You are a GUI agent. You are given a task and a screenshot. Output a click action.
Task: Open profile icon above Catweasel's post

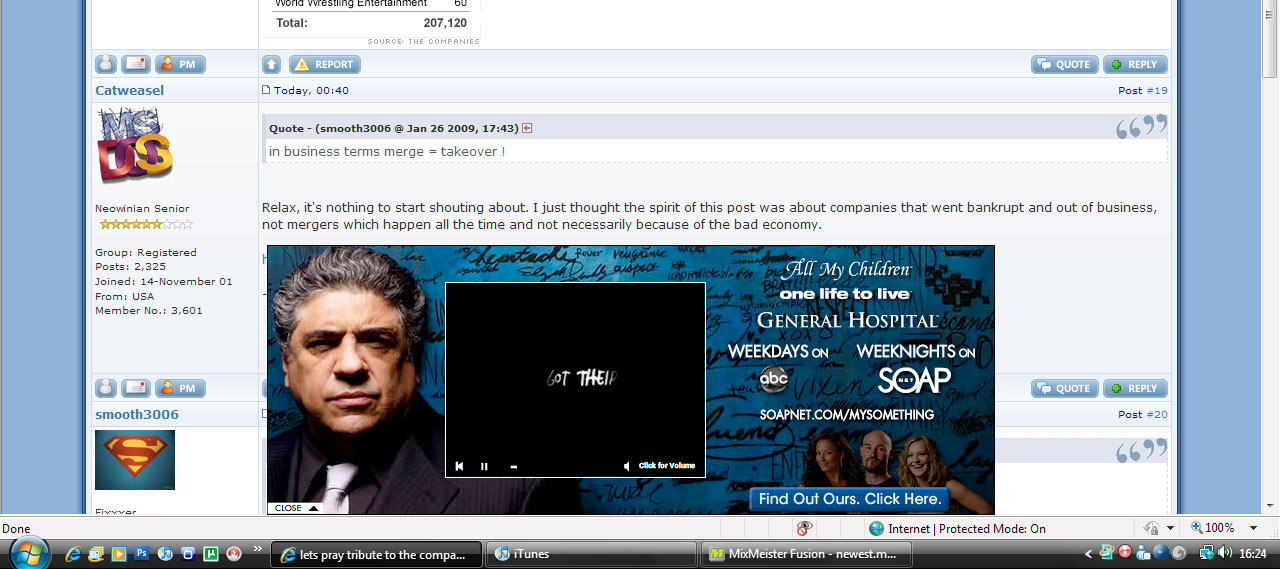106,64
